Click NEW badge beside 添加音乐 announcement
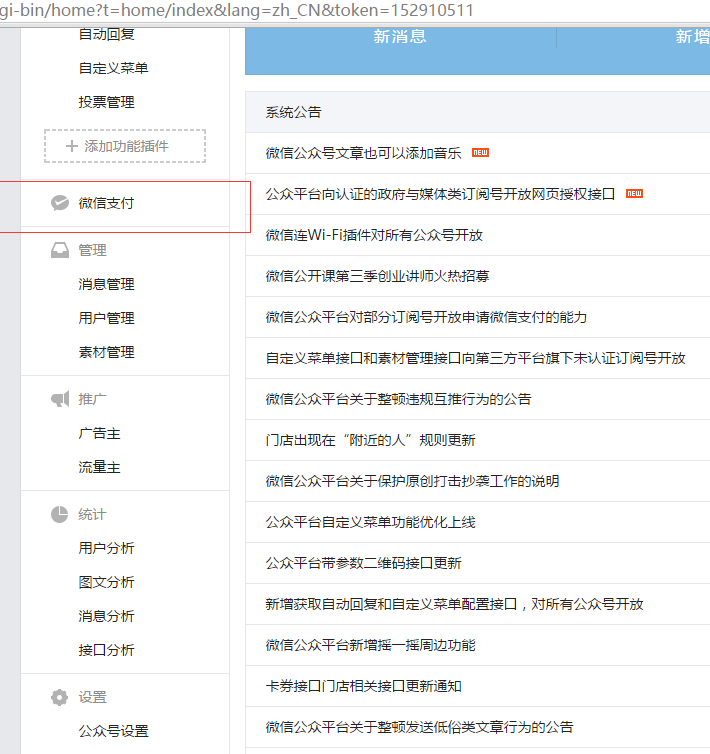This screenshot has height=754, width=710. (x=480, y=152)
